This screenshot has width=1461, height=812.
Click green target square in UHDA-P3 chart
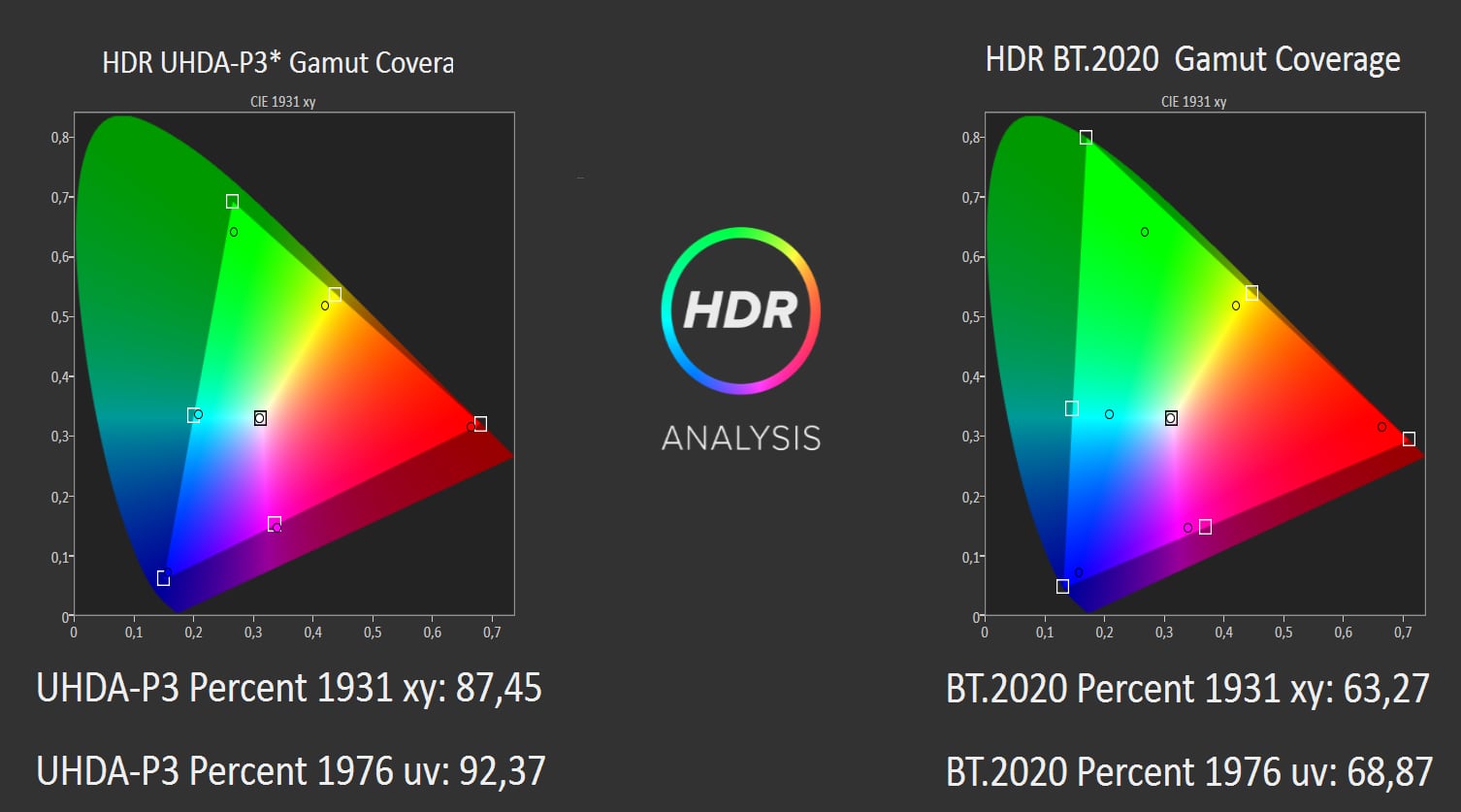(232, 202)
